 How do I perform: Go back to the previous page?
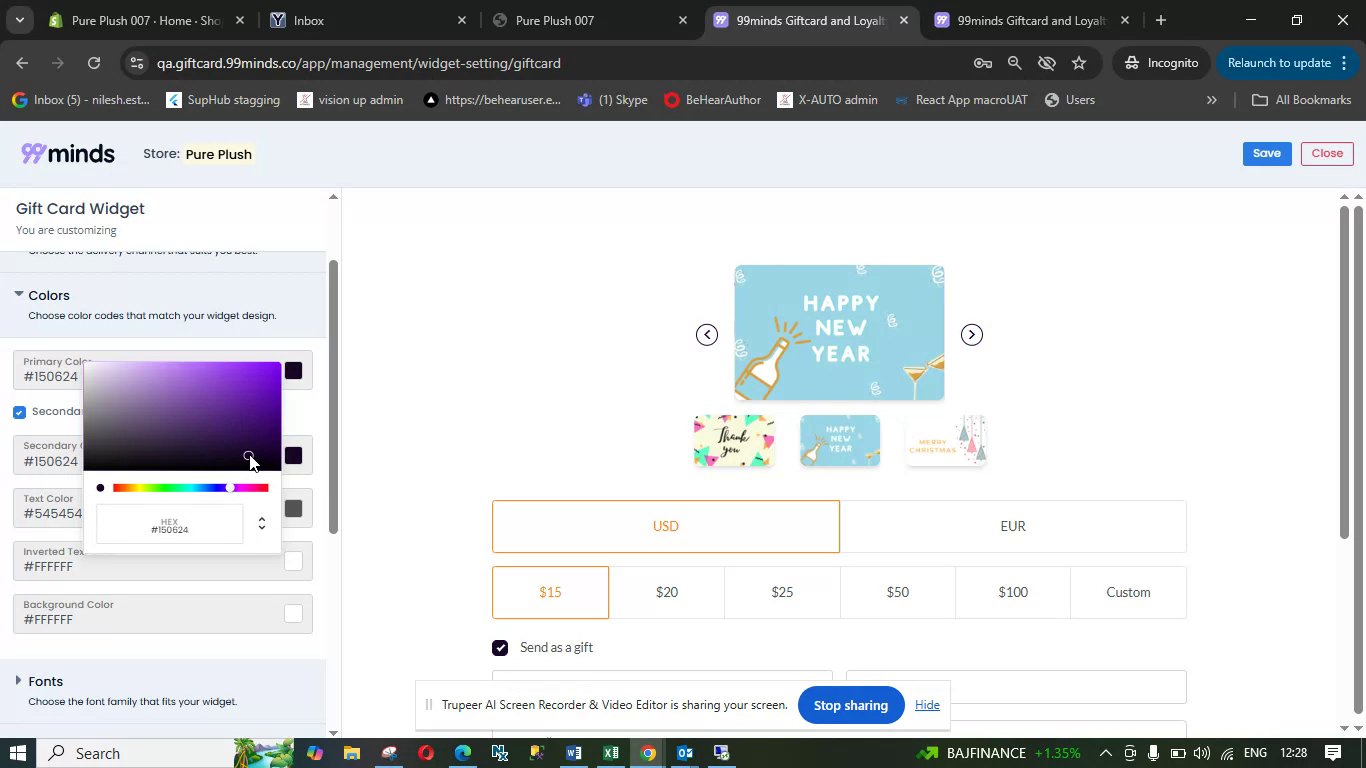coord(22,63)
